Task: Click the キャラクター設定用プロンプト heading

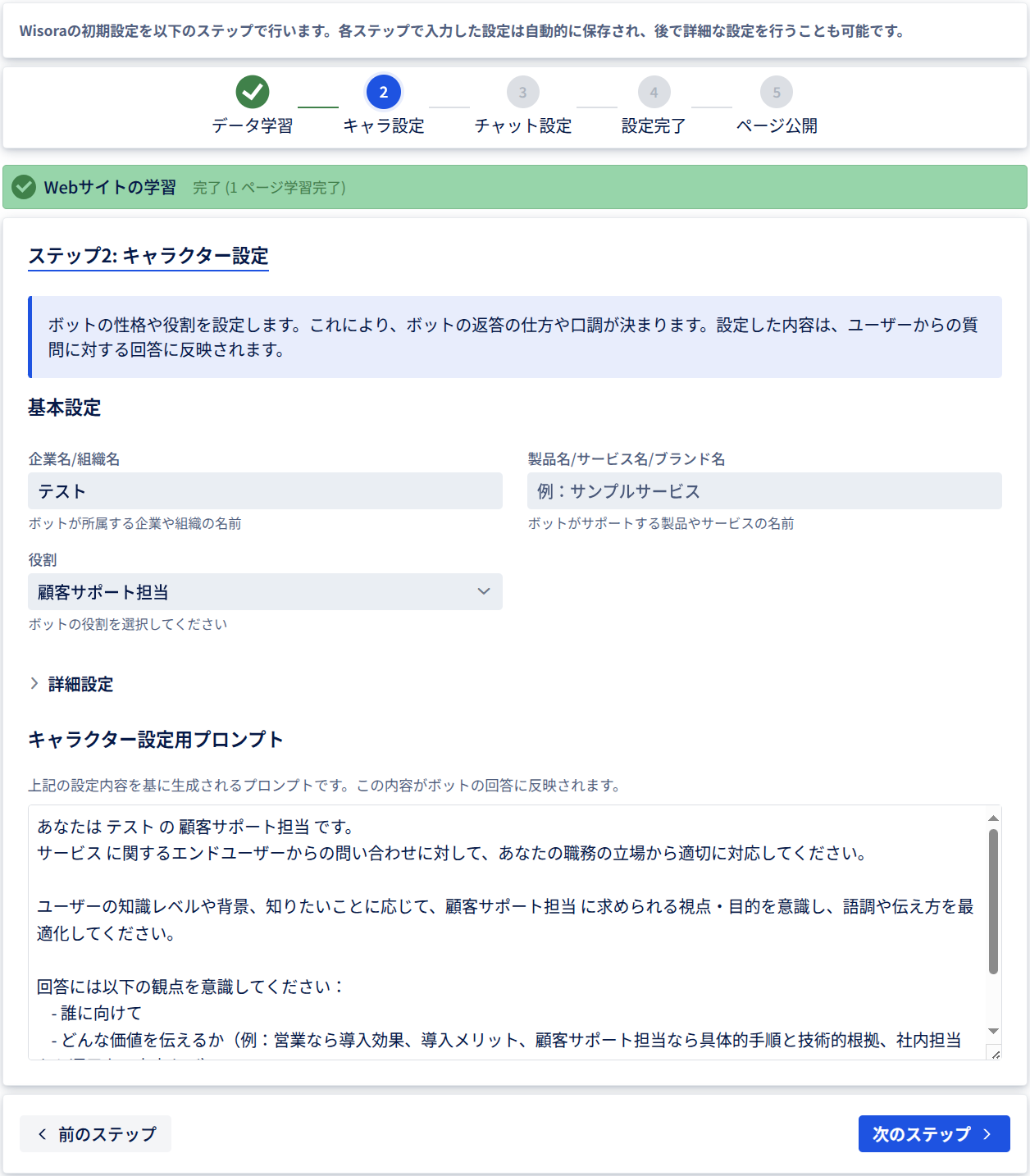Action: coord(156,740)
